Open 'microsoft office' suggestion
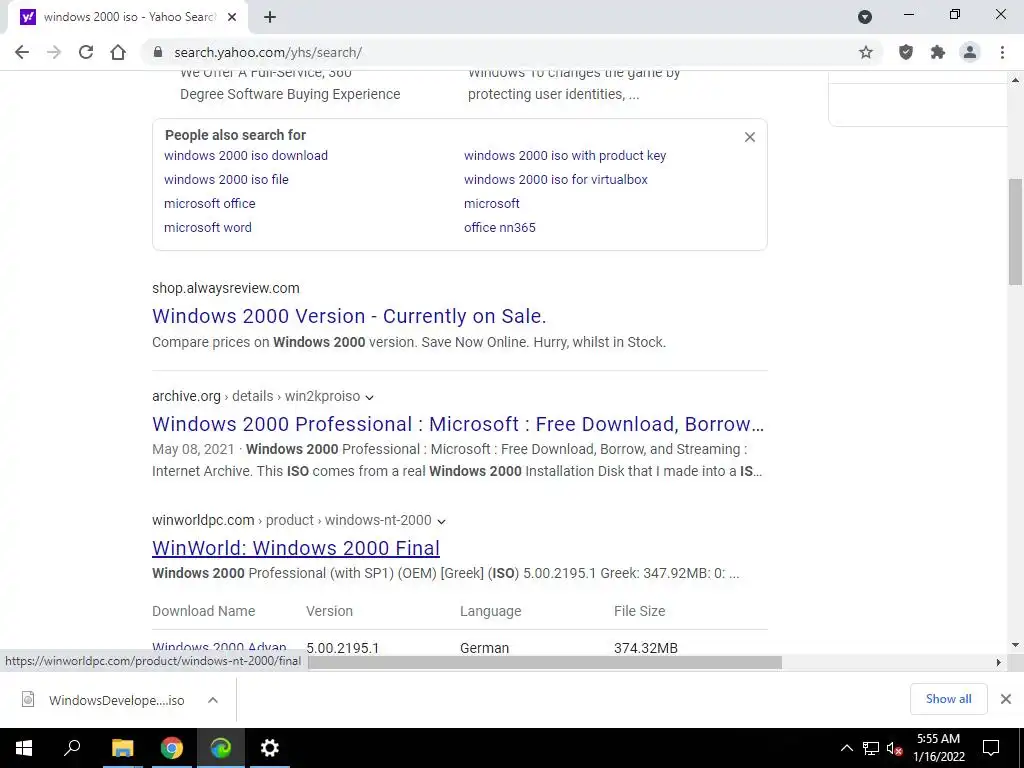This screenshot has height=768, width=1024. pyautogui.click(x=210, y=204)
